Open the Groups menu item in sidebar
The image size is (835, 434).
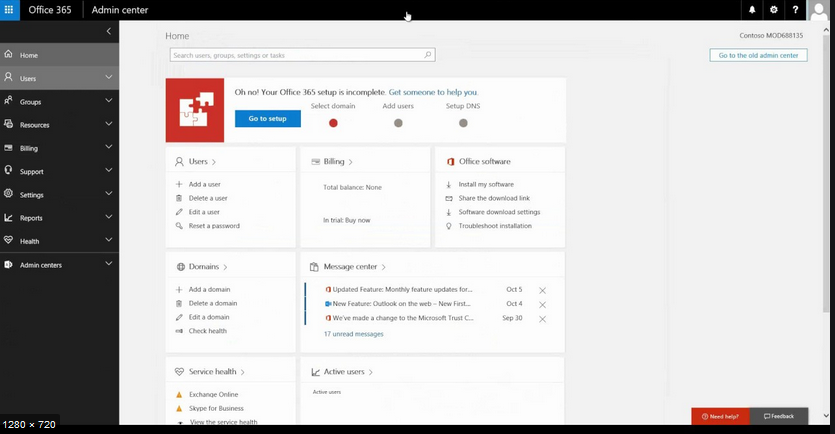tap(59, 101)
